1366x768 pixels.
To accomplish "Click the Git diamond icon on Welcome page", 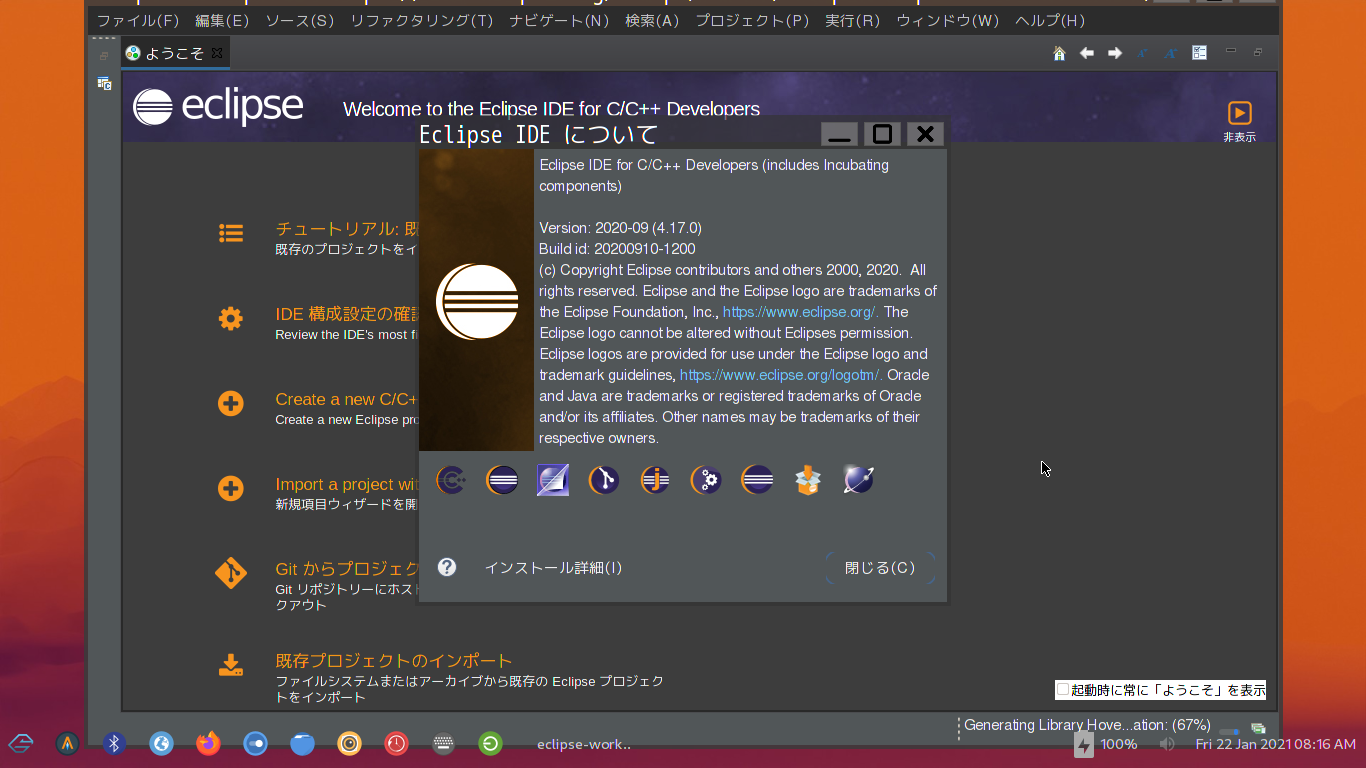I will point(231,574).
